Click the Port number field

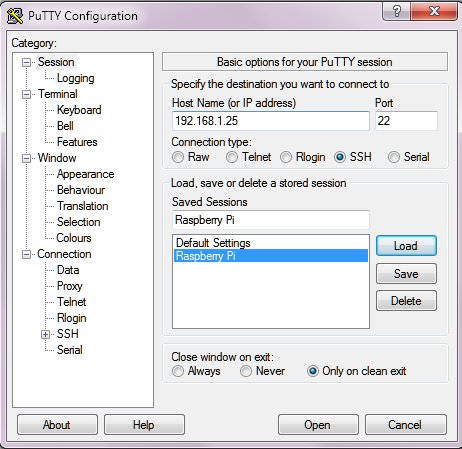[406, 121]
